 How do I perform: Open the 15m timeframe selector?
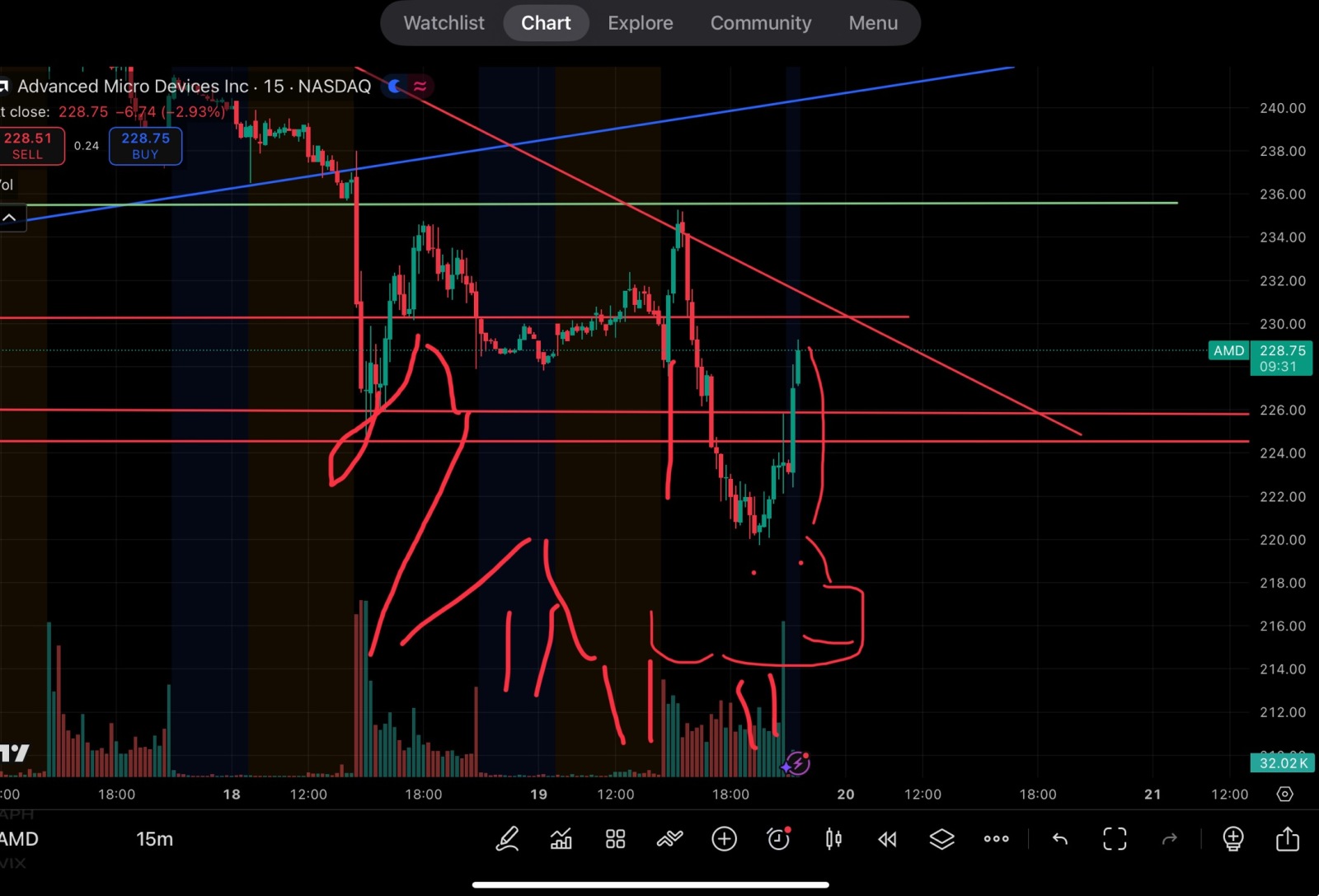154,839
